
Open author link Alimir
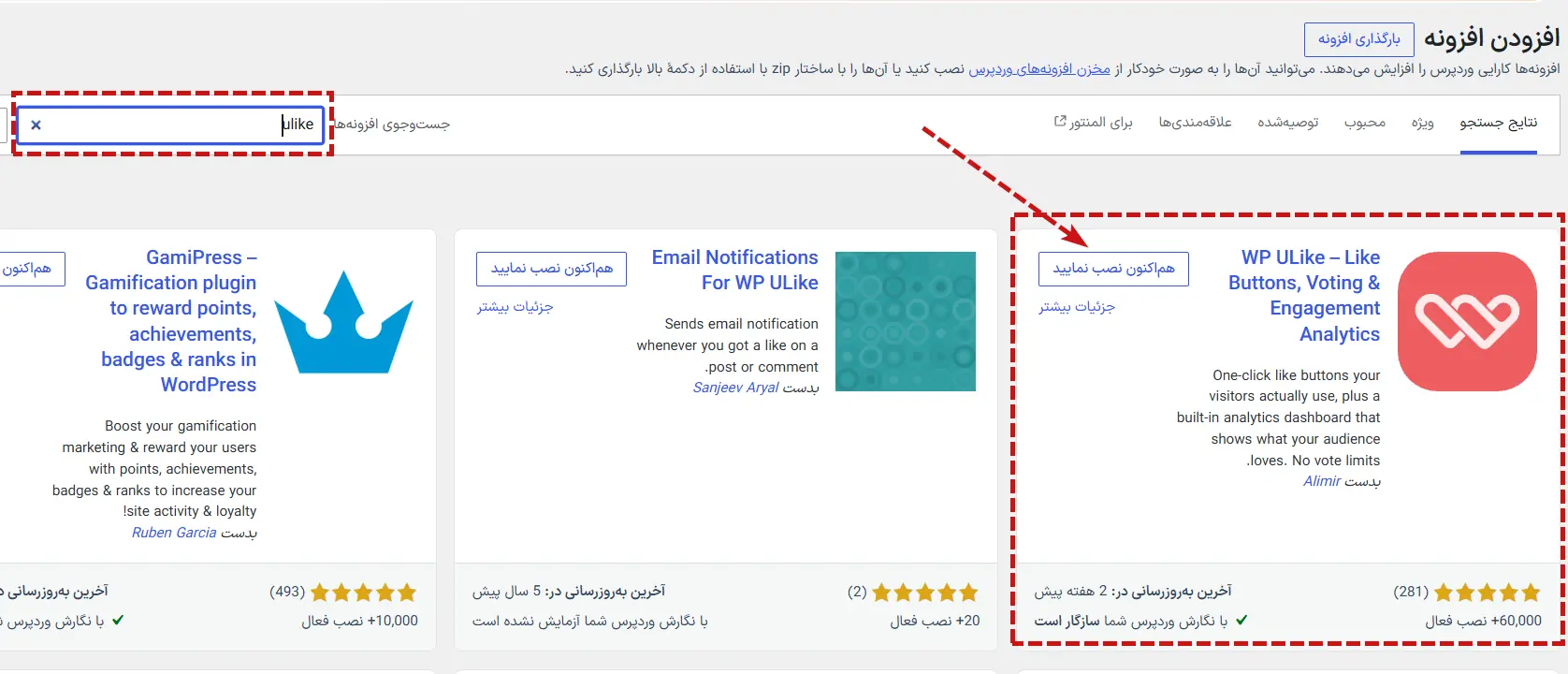[x=1322, y=481]
